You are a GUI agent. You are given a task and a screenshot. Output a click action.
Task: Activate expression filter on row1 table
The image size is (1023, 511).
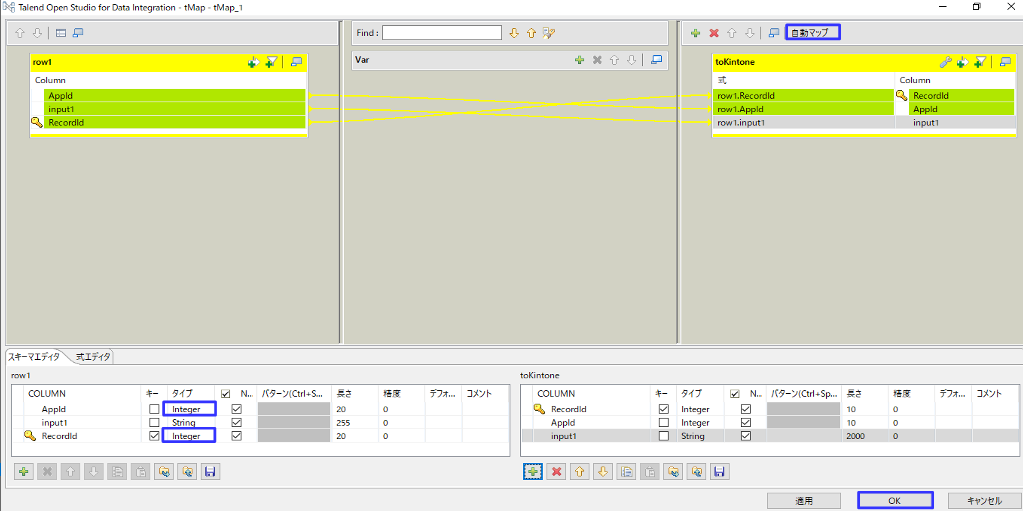[272, 62]
